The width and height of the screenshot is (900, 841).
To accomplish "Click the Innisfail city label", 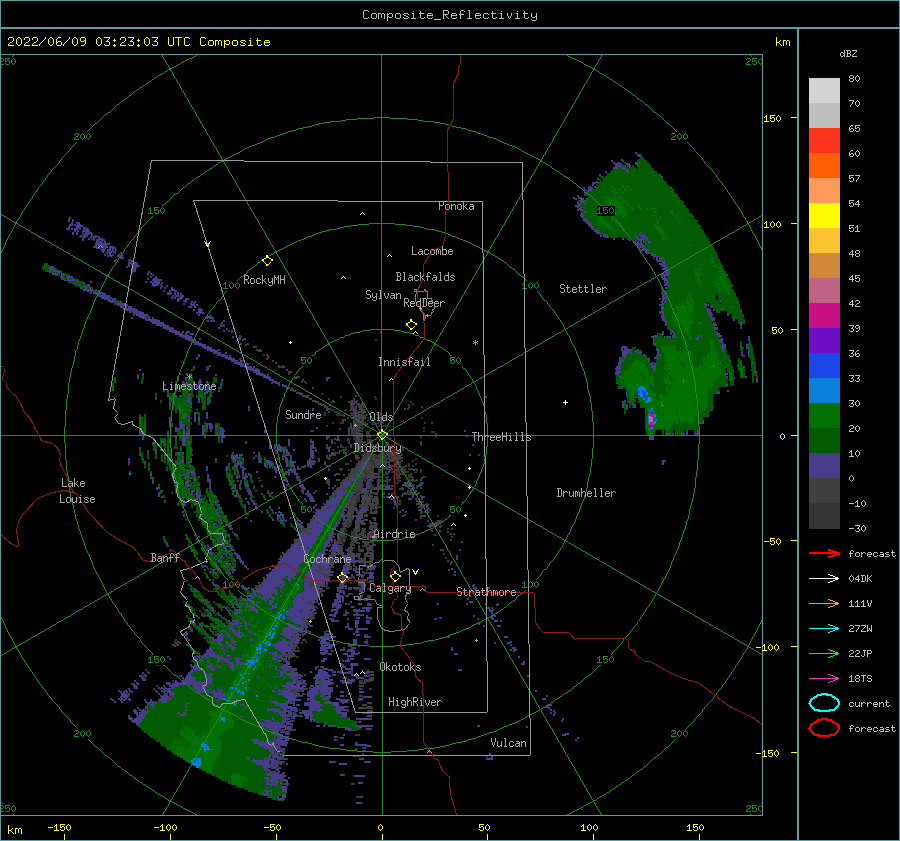I will pos(404,362).
